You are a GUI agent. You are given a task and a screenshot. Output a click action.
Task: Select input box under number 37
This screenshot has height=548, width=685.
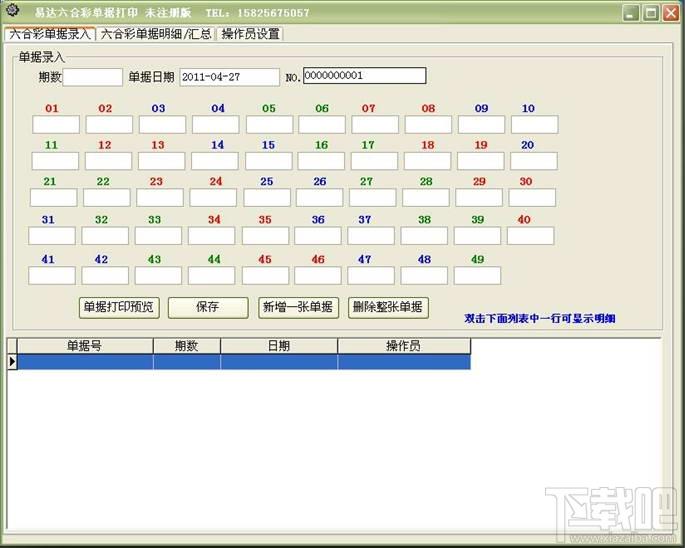pos(371,236)
